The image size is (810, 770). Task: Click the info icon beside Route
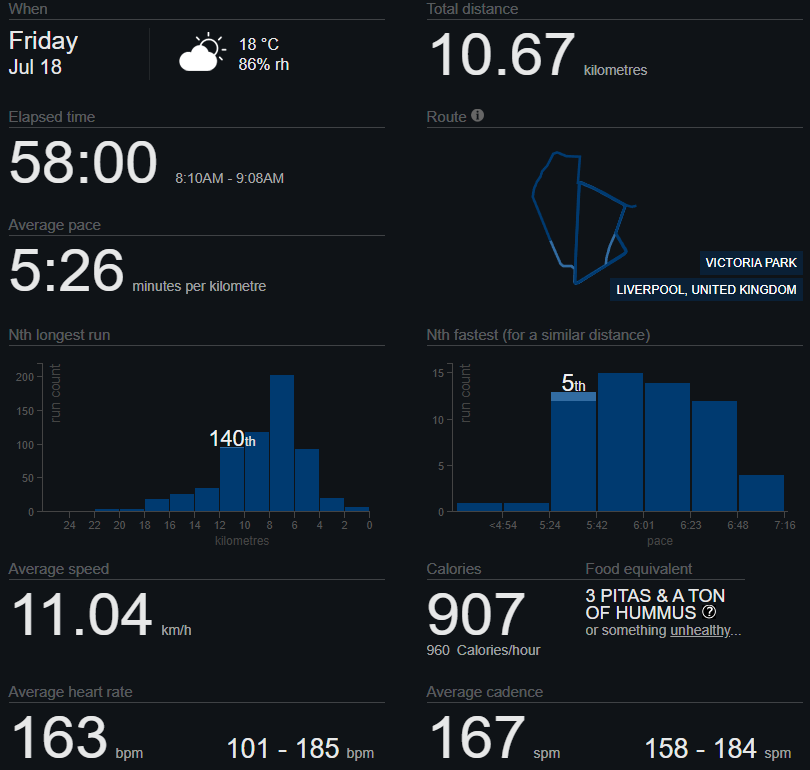478,116
